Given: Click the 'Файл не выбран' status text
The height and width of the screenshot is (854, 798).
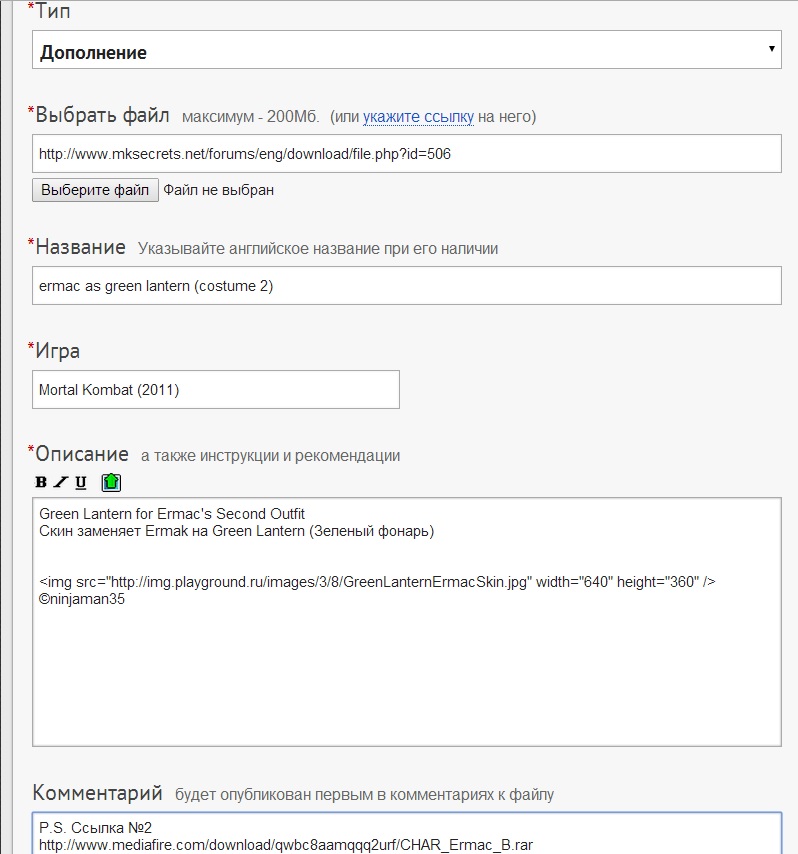Looking at the screenshot, I should click(x=218, y=190).
